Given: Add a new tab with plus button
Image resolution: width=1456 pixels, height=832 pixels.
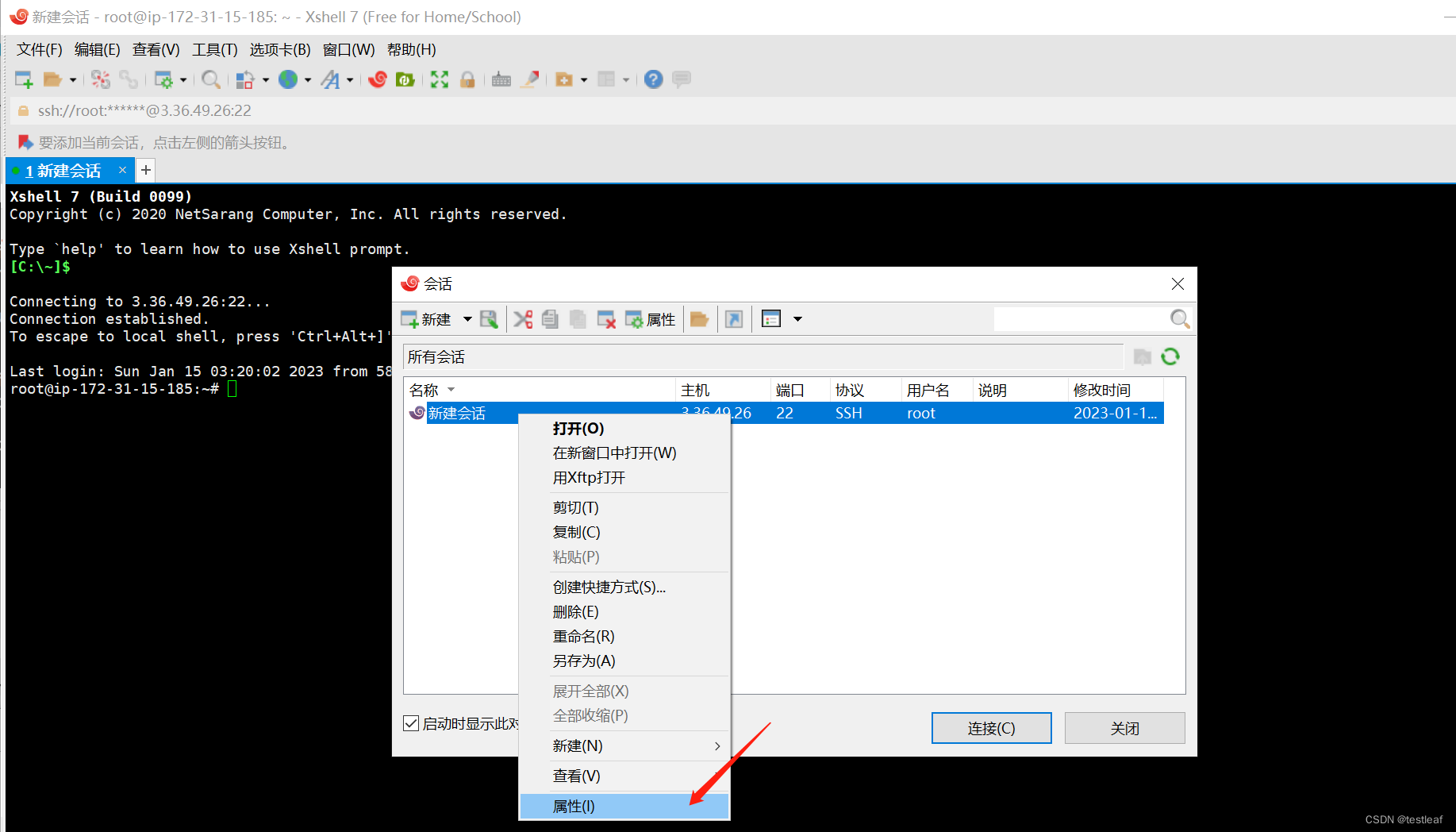Looking at the screenshot, I should click(x=145, y=170).
